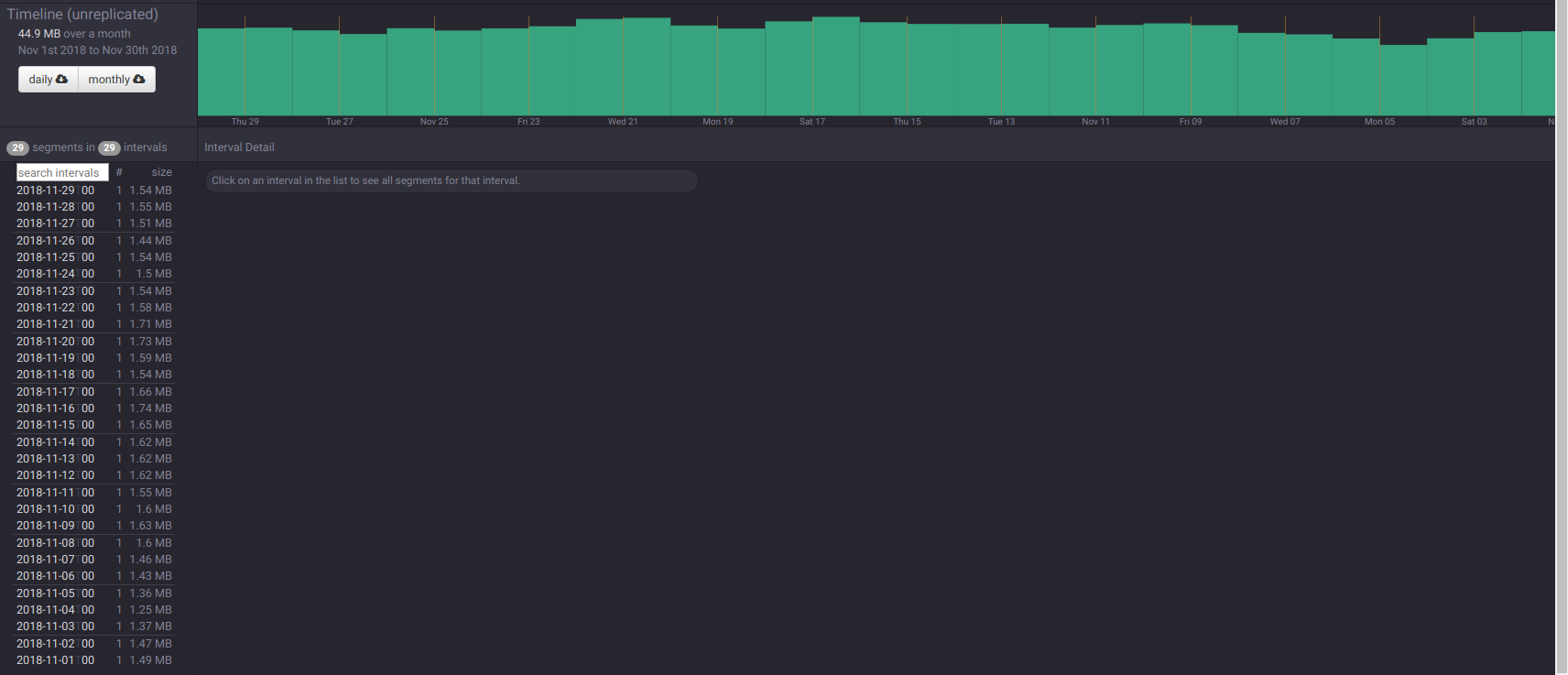
Task: View the 2018-11-05 interval details
Action: (94, 593)
